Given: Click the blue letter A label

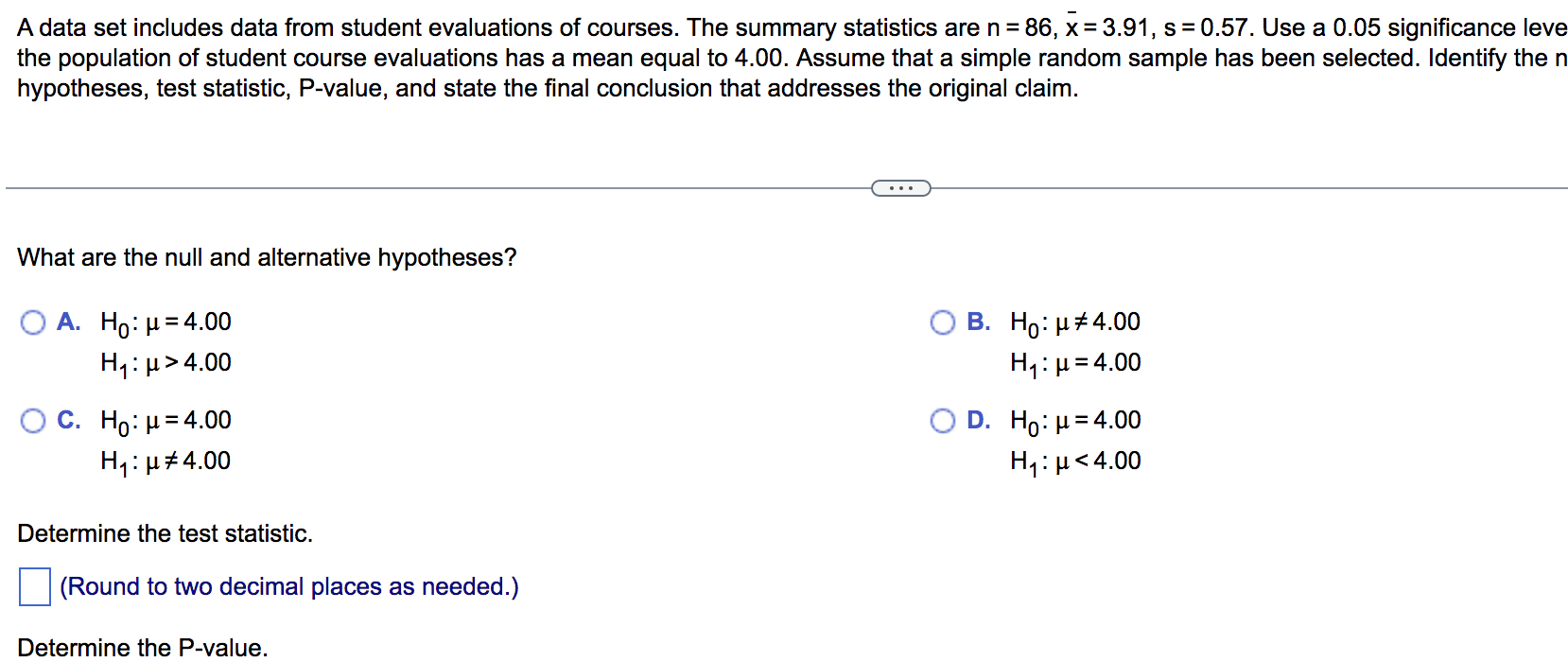Looking at the screenshot, I should pyautogui.click(x=68, y=322).
